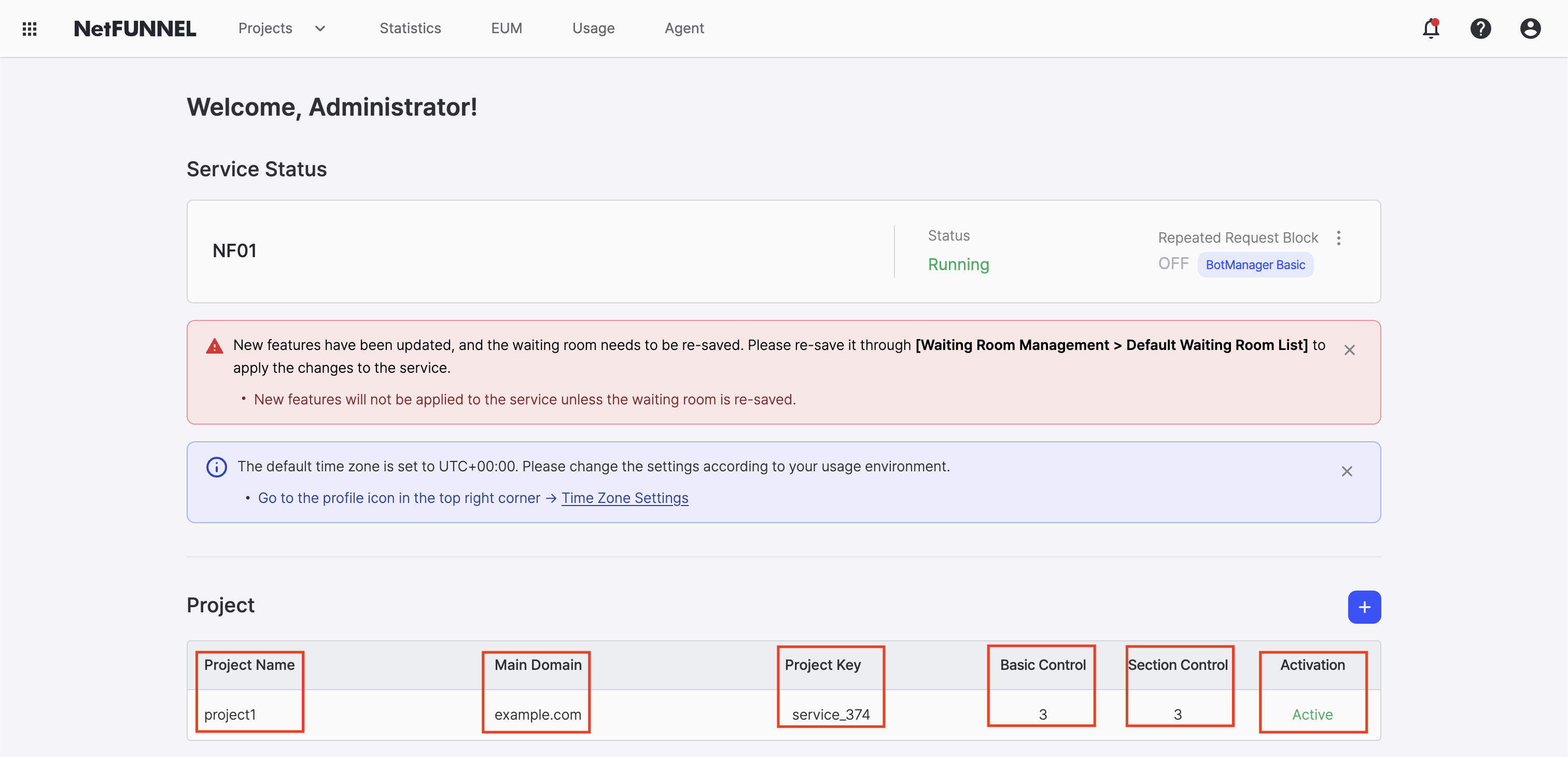Screen dimensions: 1568x757
Task: Switch to the Statistics menu
Action: click(410, 28)
